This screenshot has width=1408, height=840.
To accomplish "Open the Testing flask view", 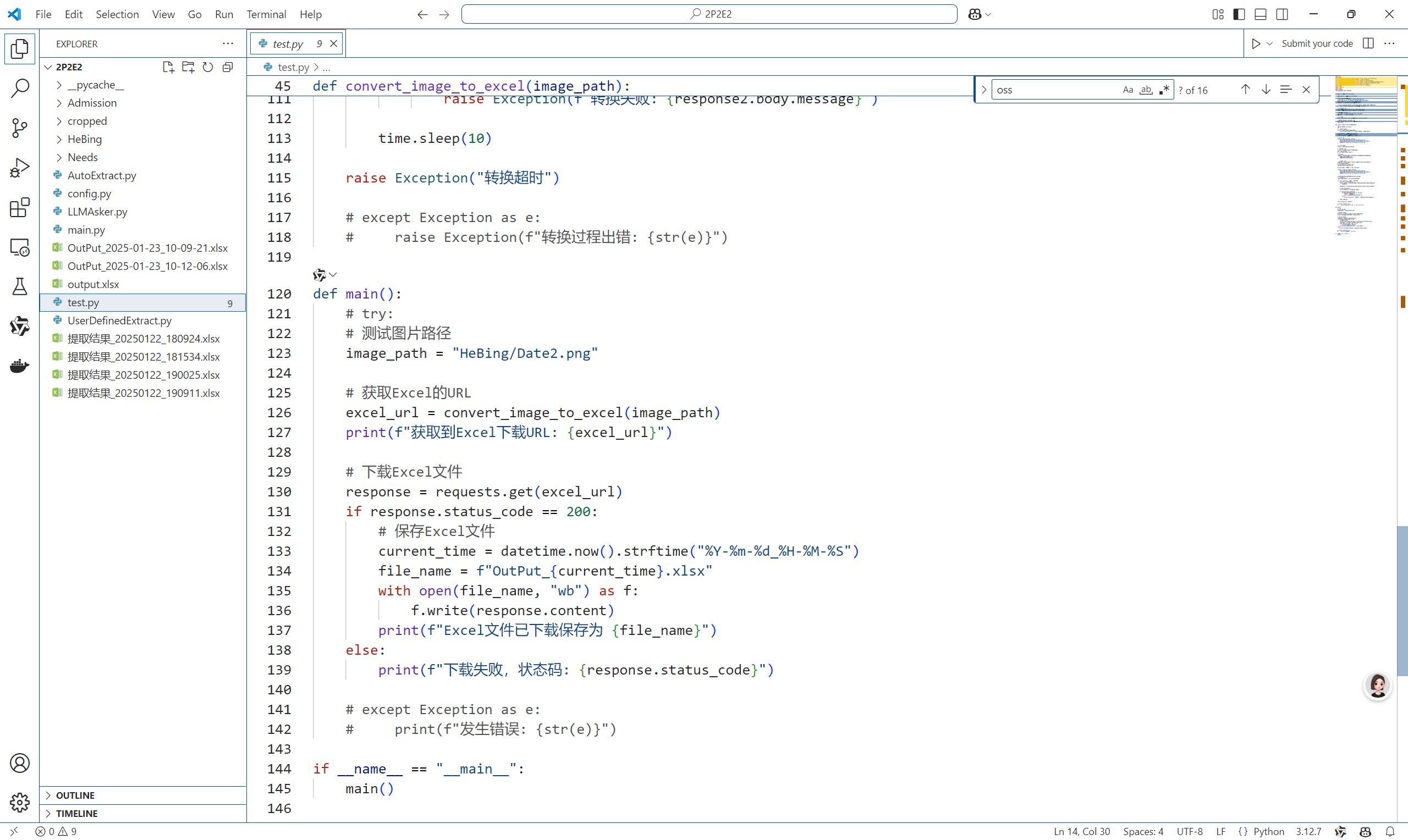I will (19, 286).
